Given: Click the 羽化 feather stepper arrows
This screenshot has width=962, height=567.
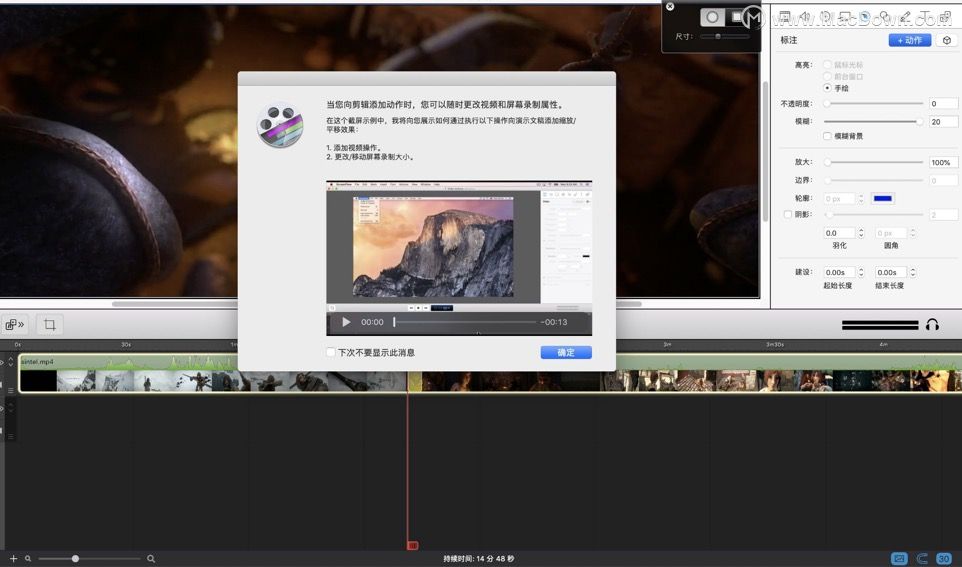Looking at the screenshot, I should (861, 233).
